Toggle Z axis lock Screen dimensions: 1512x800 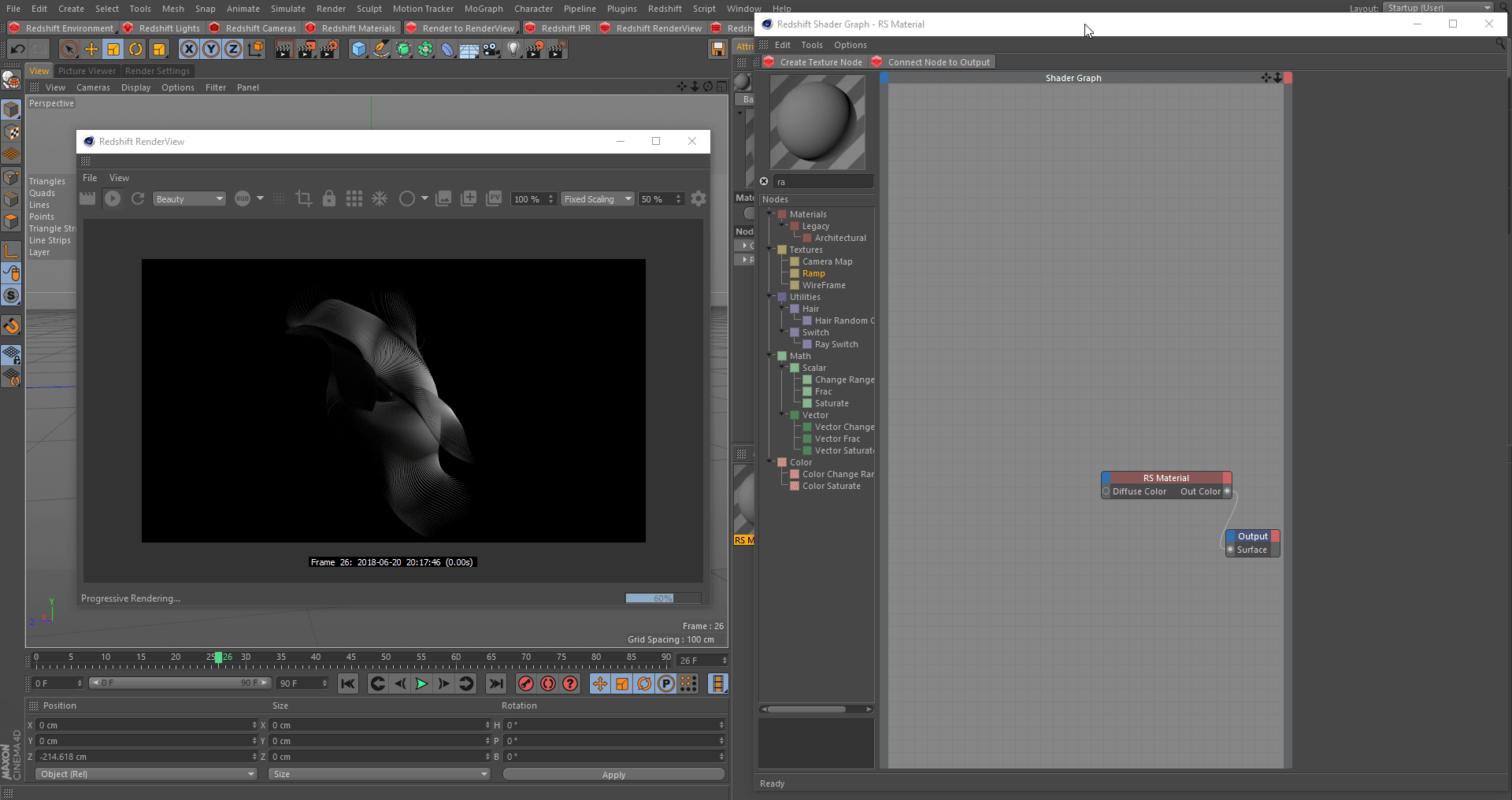233,50
